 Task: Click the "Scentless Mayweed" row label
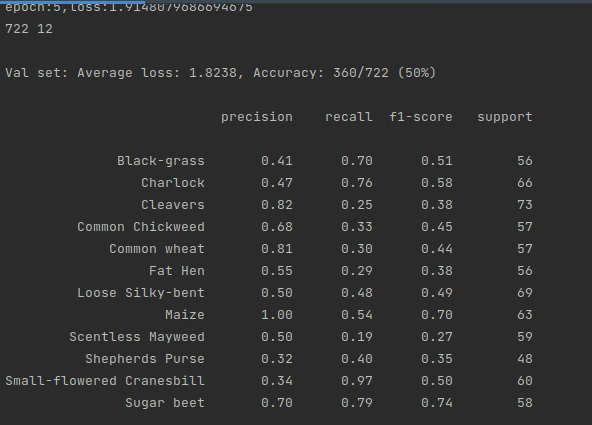(x=137, y=337)
